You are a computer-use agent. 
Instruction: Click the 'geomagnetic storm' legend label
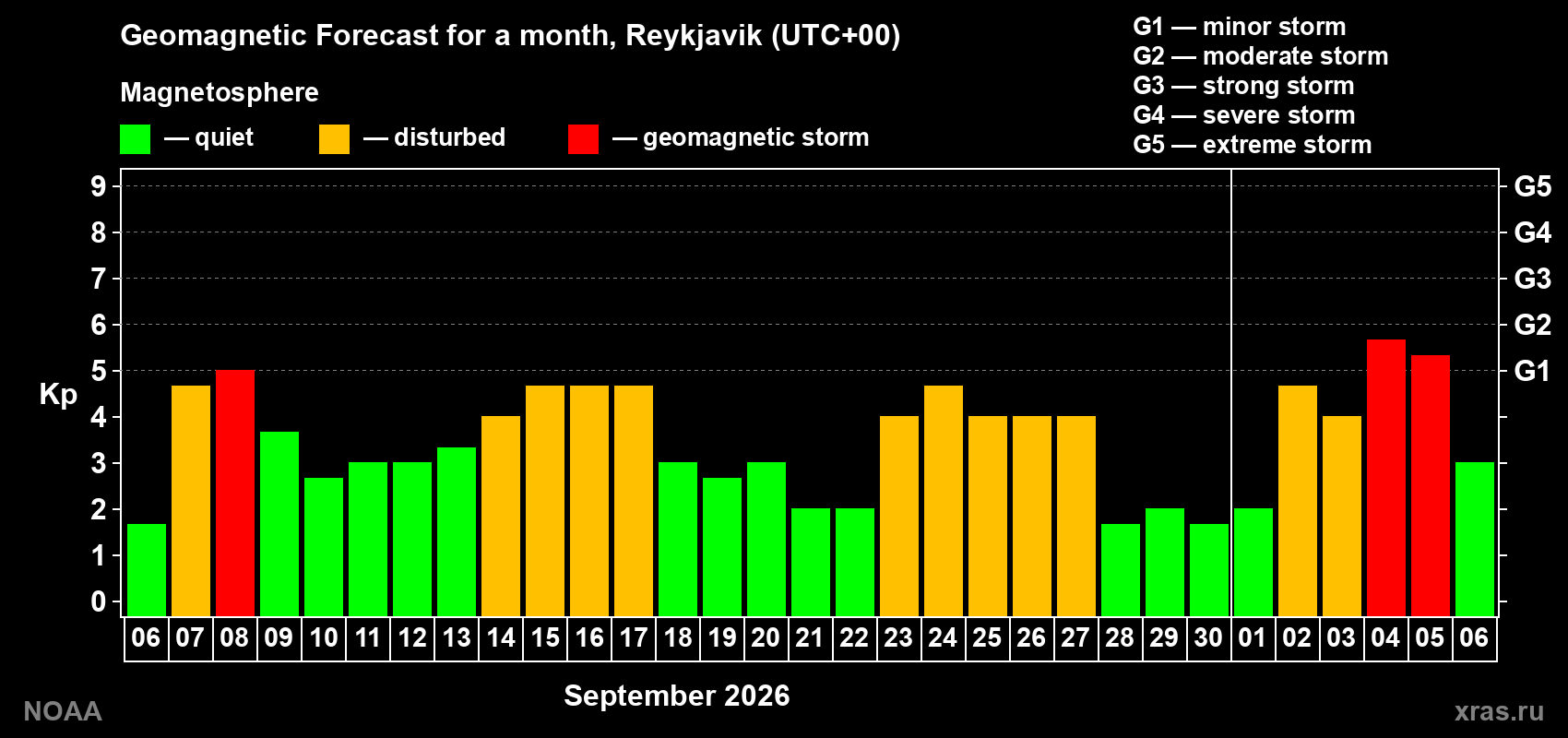point(756,137)
